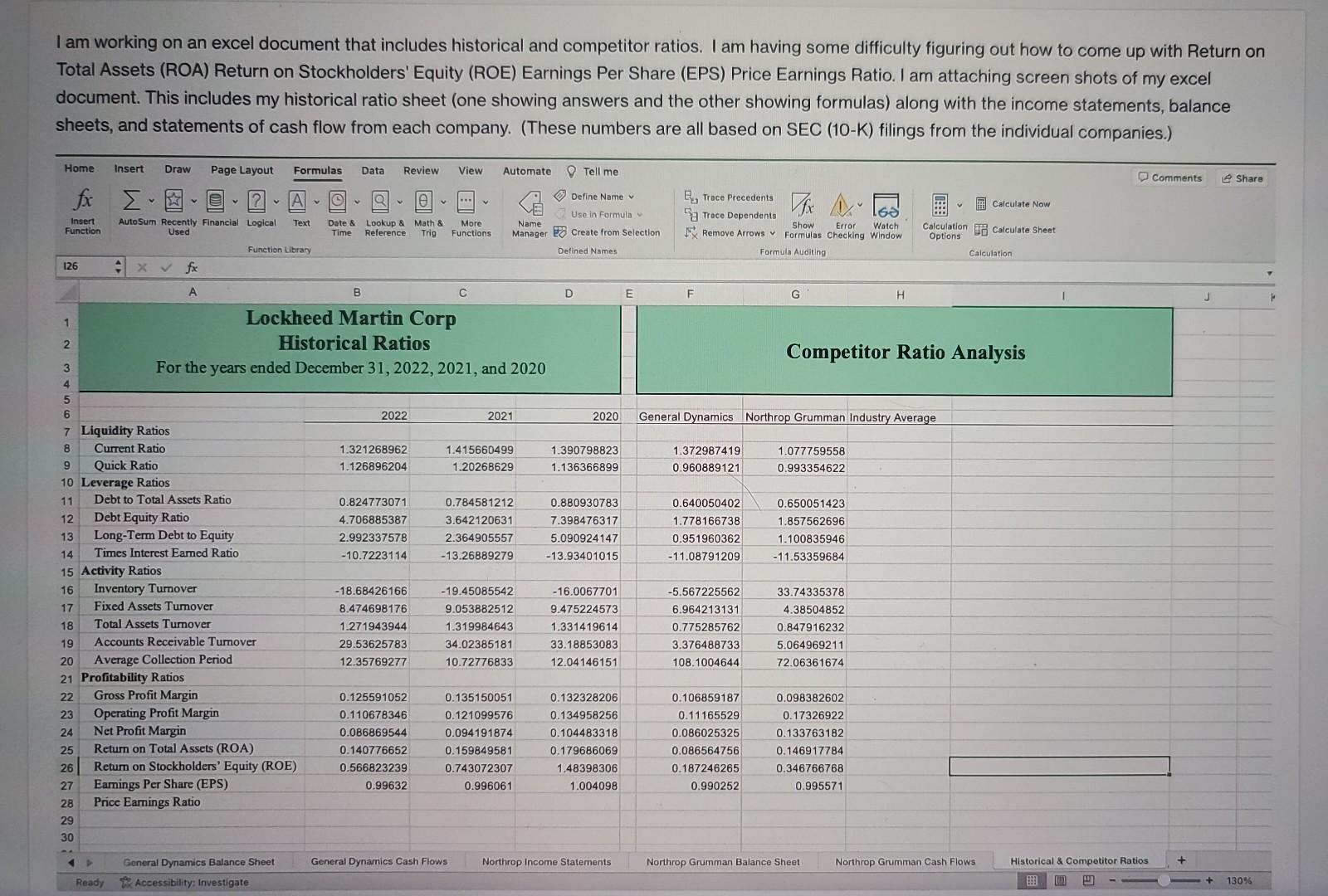This screenshot has height=896, width=1328.
Task: Click the Share button
Action: click(1243, 178)
